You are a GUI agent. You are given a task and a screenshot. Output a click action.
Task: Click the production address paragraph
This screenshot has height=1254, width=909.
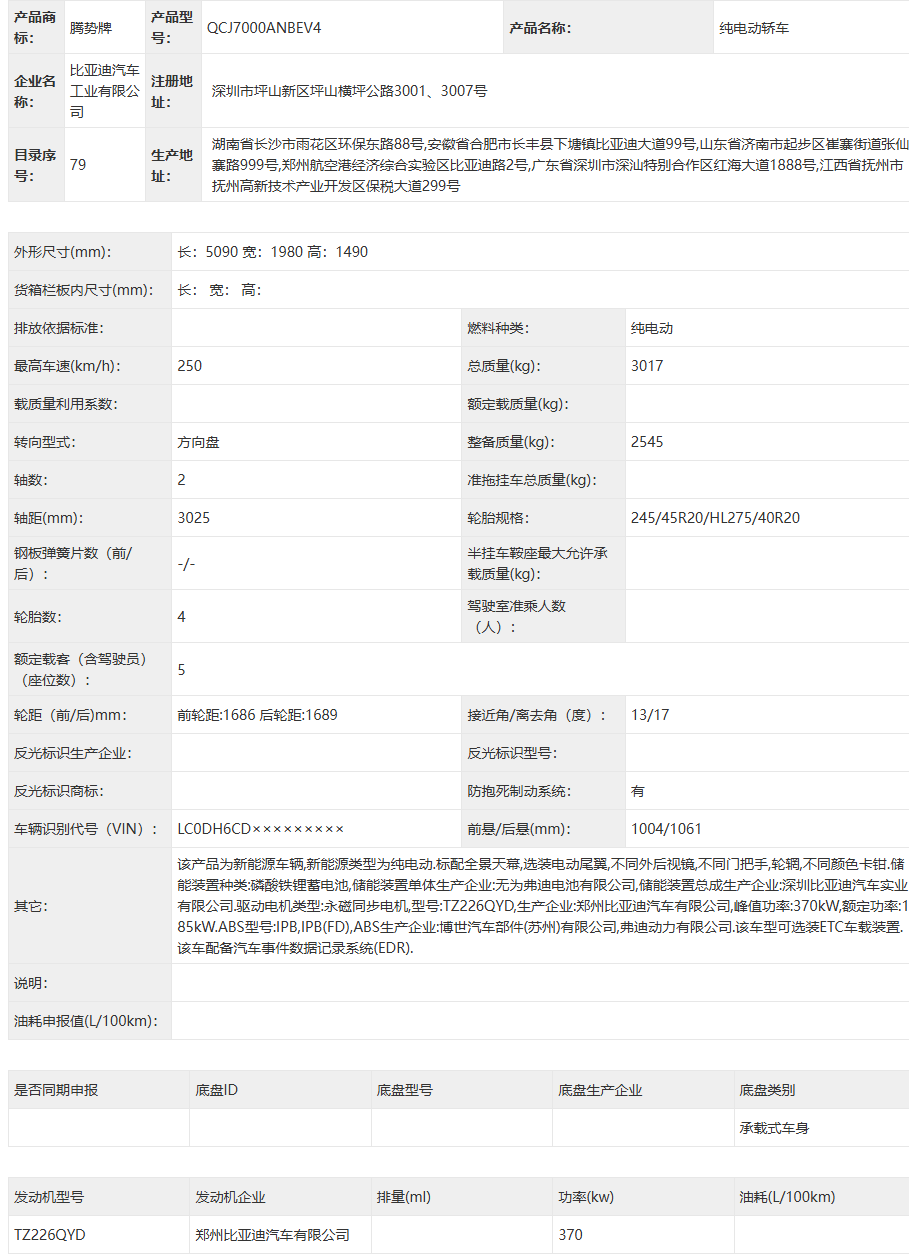point(559,165)
